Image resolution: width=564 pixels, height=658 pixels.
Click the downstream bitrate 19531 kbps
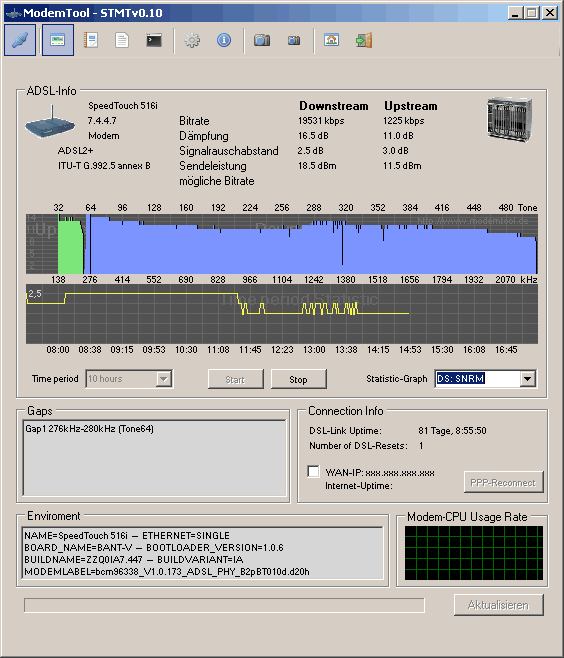coord(321,121)
